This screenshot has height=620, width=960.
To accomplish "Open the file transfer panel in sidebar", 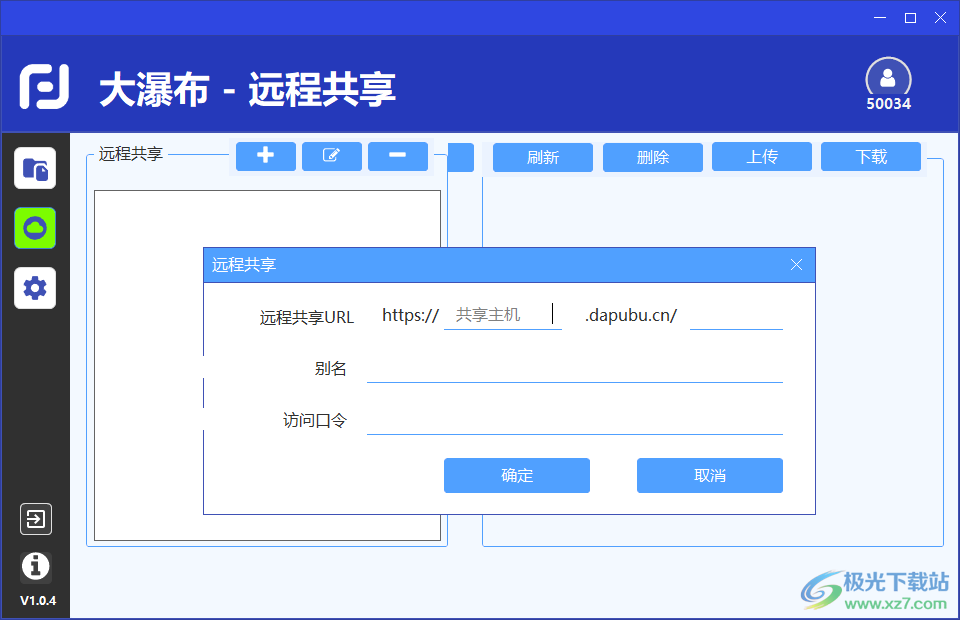I will point(35,167).
